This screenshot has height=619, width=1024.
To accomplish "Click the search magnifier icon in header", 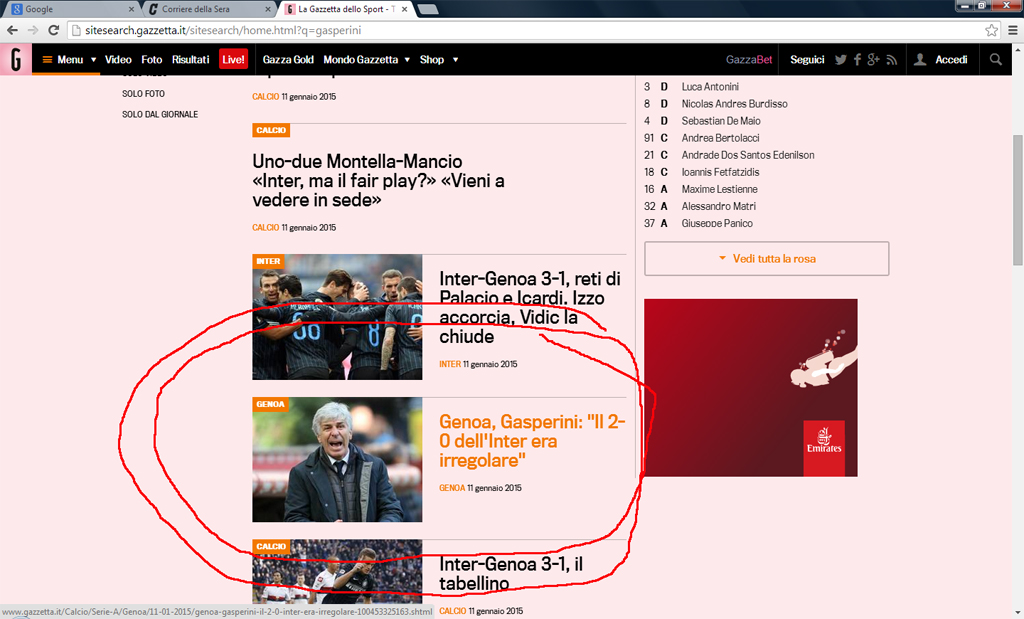I will pos(995,59).
